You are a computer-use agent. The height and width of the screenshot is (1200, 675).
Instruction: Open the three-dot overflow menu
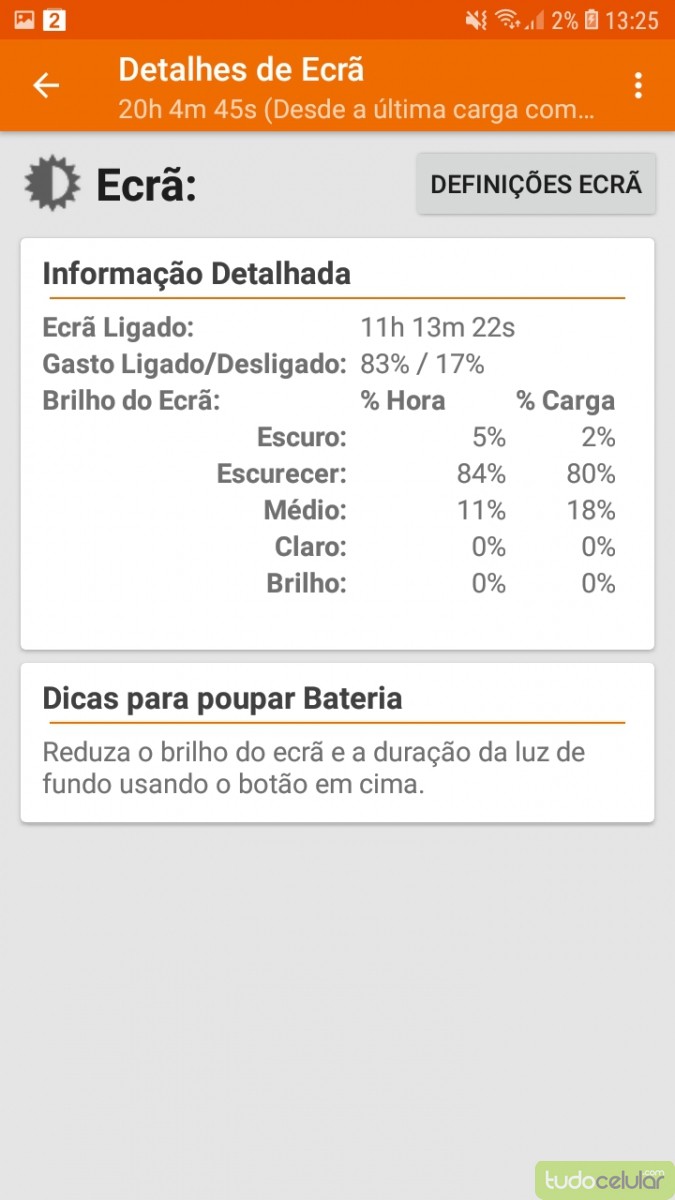coord(638,86)
